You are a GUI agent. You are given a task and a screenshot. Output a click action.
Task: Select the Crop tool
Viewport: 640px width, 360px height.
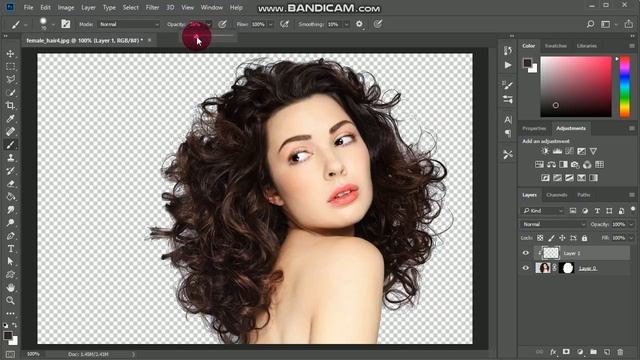point(11,106)
